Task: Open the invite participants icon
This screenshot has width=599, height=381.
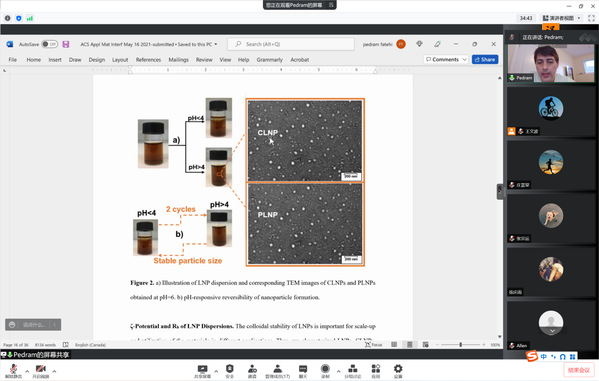Action: [252, 371]
